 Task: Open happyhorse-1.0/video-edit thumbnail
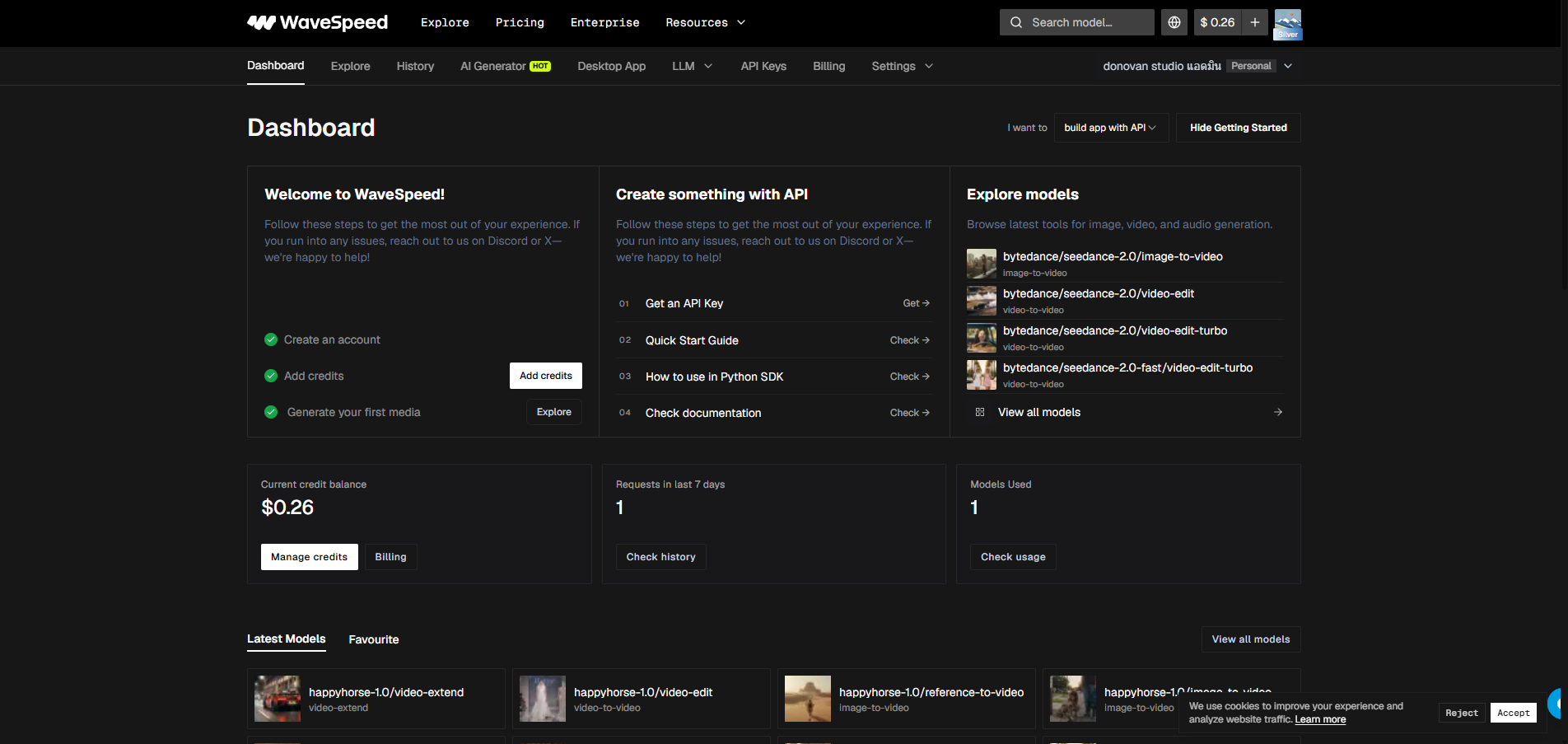543,699
